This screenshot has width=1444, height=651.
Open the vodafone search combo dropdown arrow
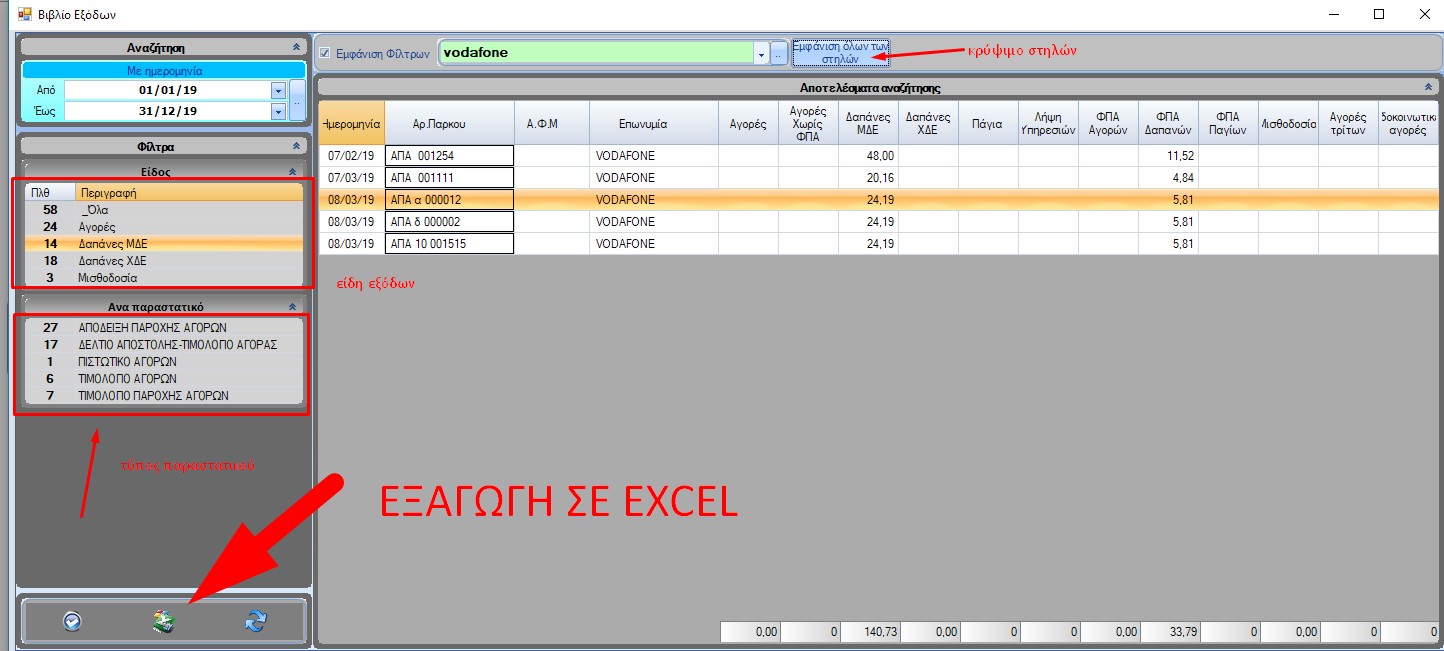pyautogui.click(x=761, y=53)
